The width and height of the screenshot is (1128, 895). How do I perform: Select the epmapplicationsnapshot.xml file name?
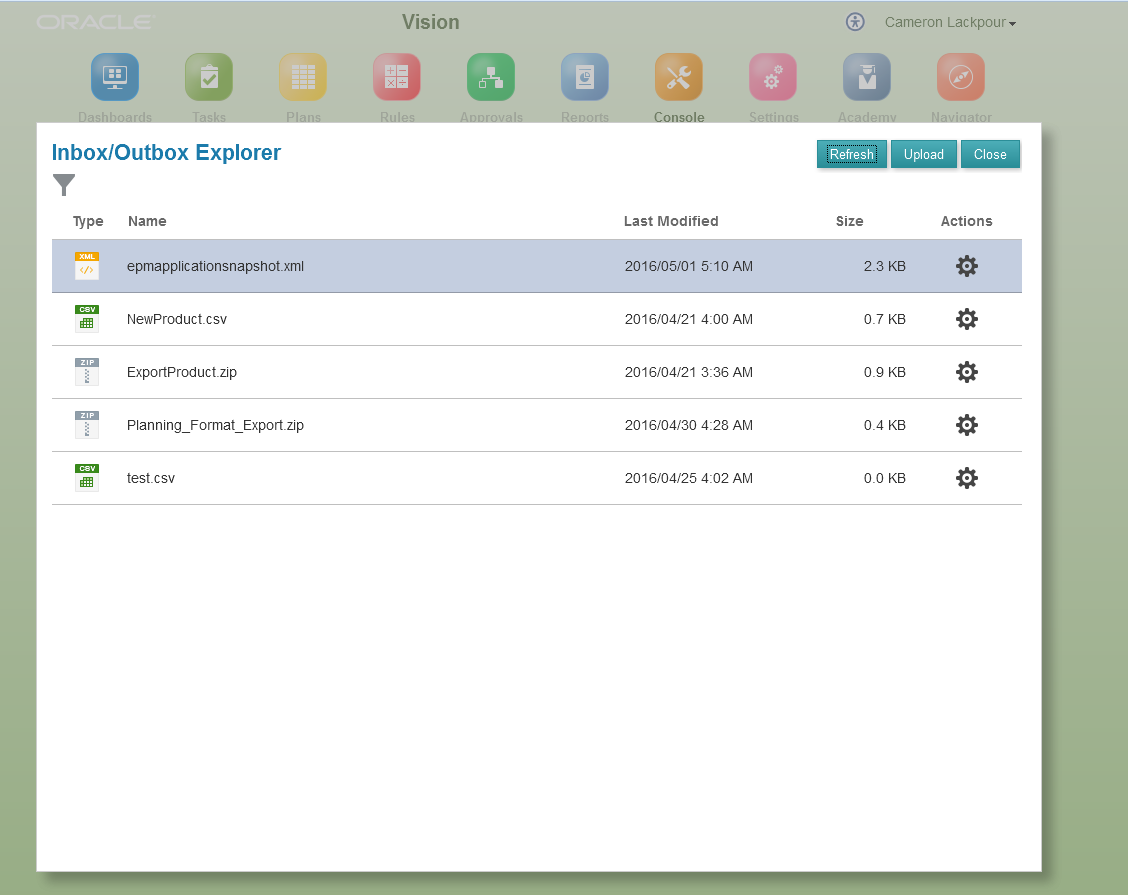coord(215,266)
